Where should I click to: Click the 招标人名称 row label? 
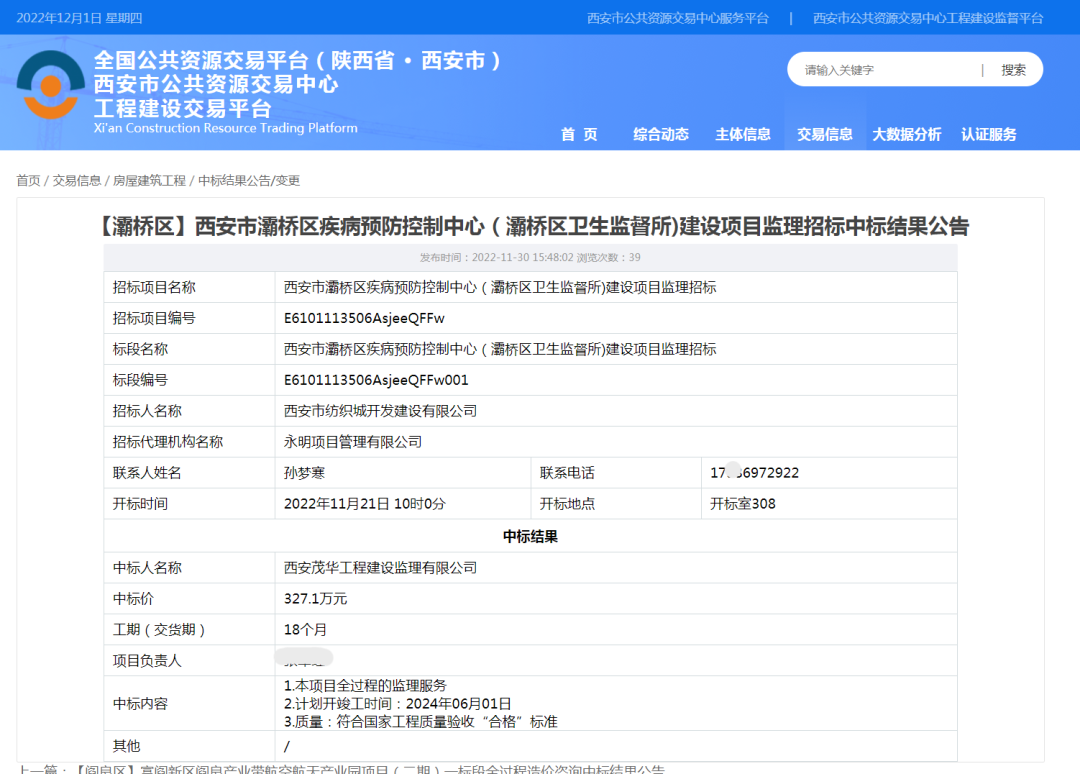coord(147,411)
